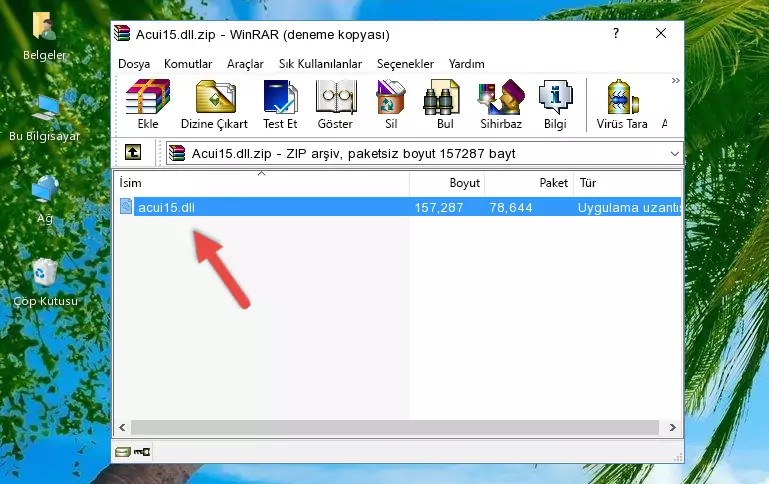
Task: Click the archive path combo box
Action: point(424,153)
